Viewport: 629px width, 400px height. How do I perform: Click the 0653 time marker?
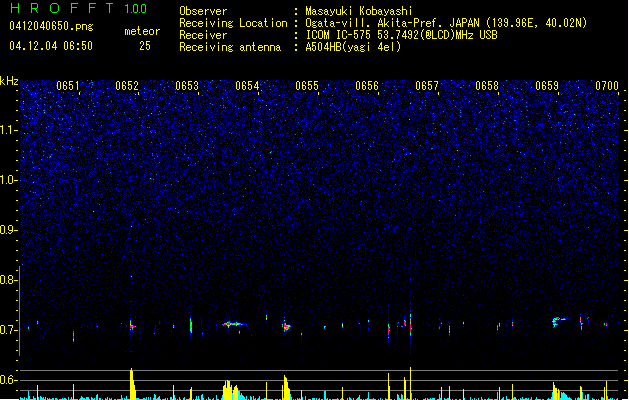click(187, 86)
